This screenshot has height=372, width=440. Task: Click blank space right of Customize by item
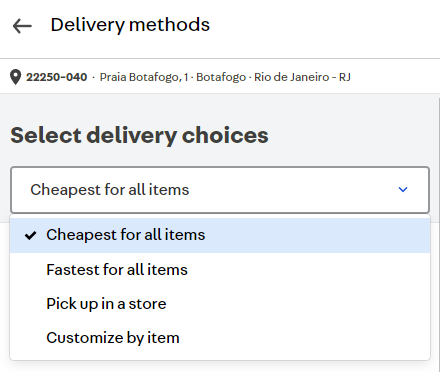click(x=303, y=338)
